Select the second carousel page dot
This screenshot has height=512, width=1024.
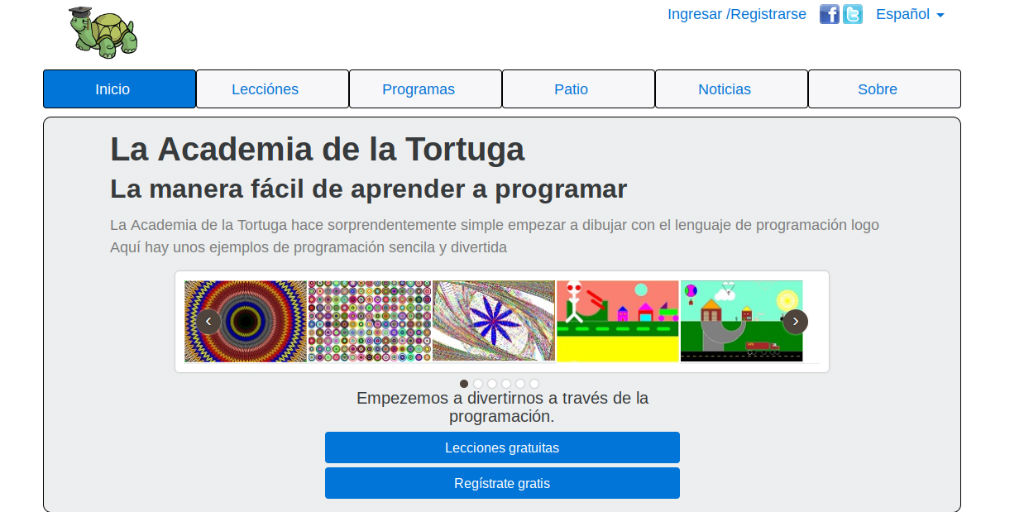[478, 384]
